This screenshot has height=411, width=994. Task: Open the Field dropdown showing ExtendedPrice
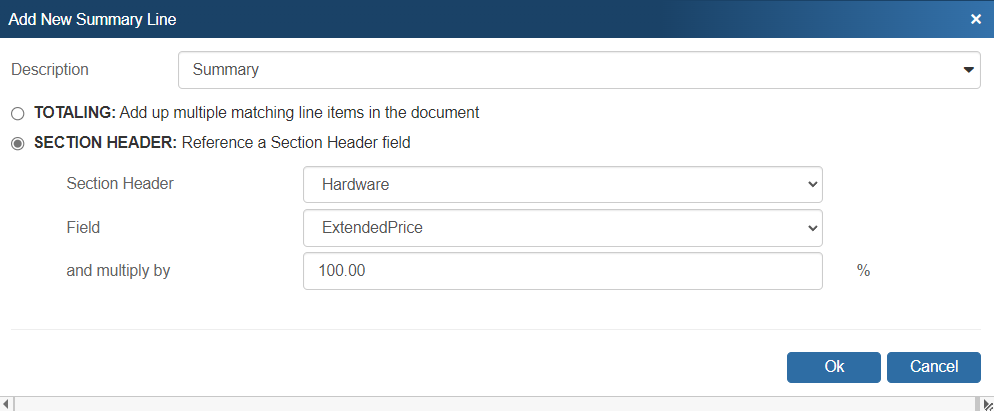pos(562,228)
